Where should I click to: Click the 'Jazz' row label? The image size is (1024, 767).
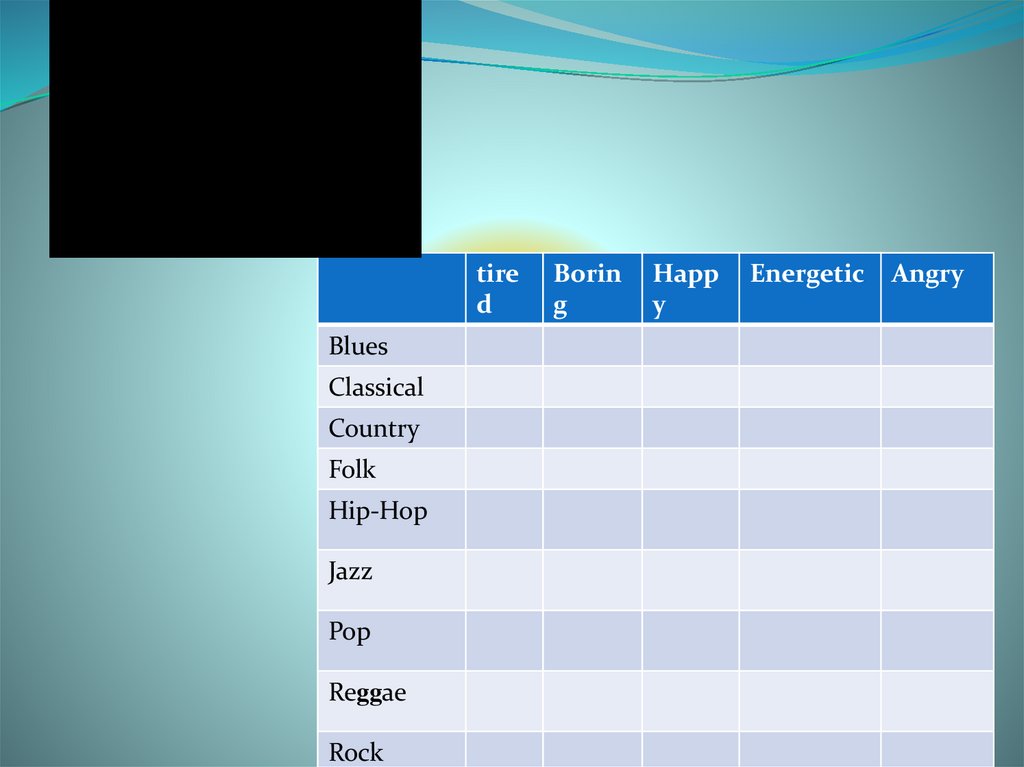(x=392, y=580)
